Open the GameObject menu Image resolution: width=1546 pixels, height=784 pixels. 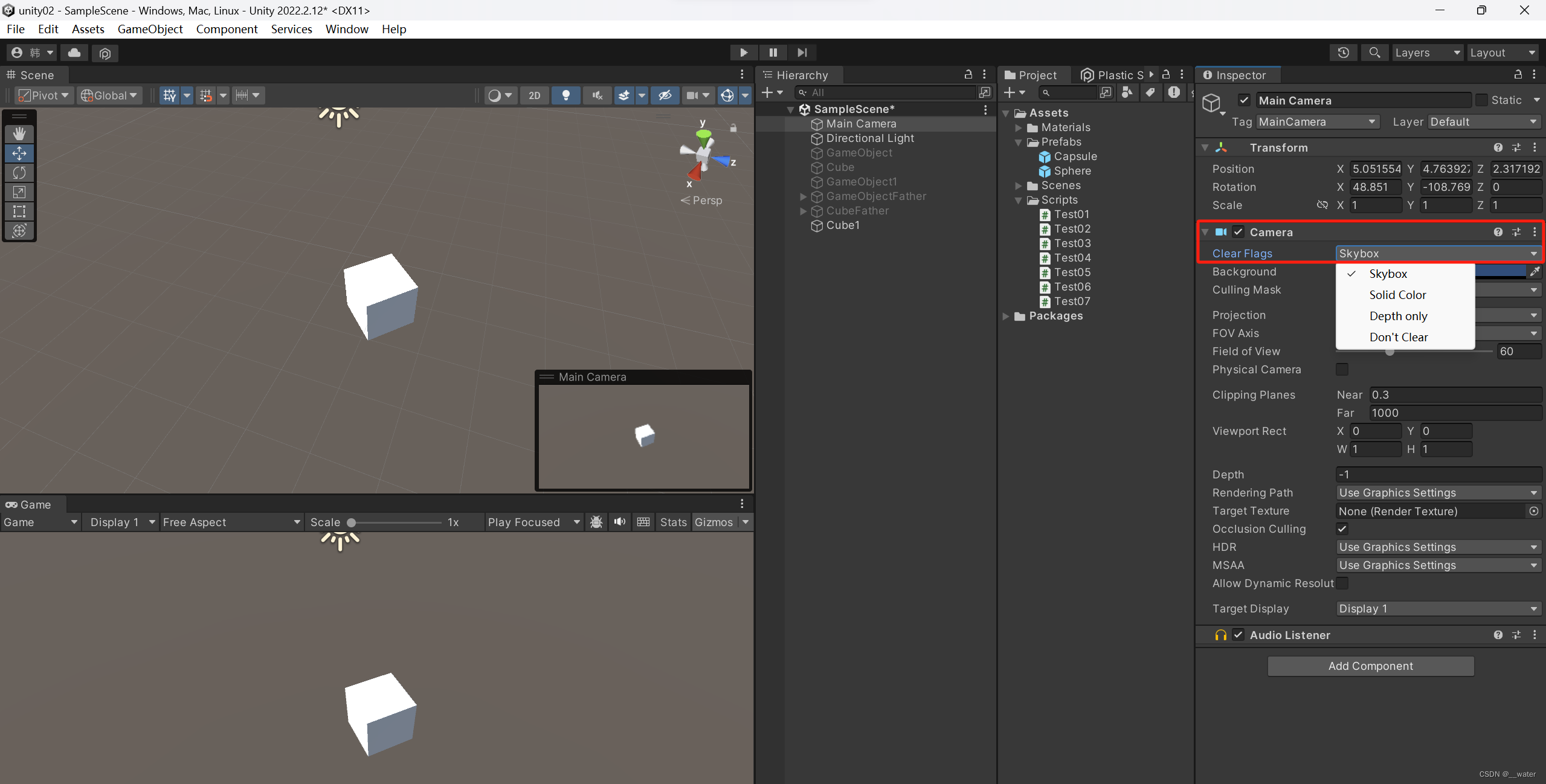click(x=150, y=28)
